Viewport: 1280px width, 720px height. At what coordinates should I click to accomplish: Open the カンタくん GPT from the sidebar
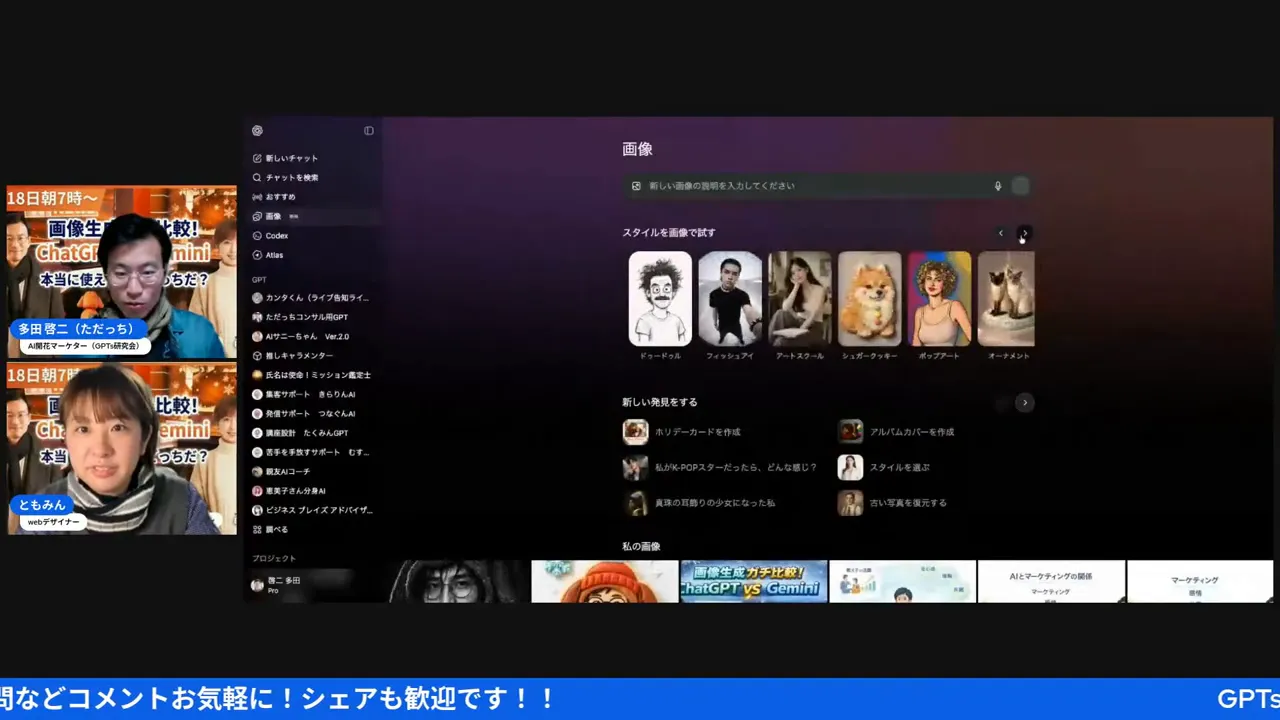tap(310, 297)
